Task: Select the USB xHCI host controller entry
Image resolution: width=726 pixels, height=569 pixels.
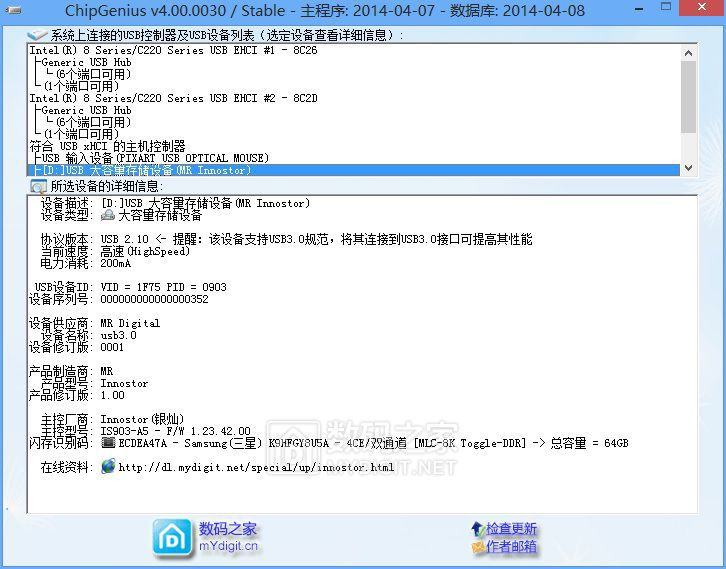Action: [107, 146]
